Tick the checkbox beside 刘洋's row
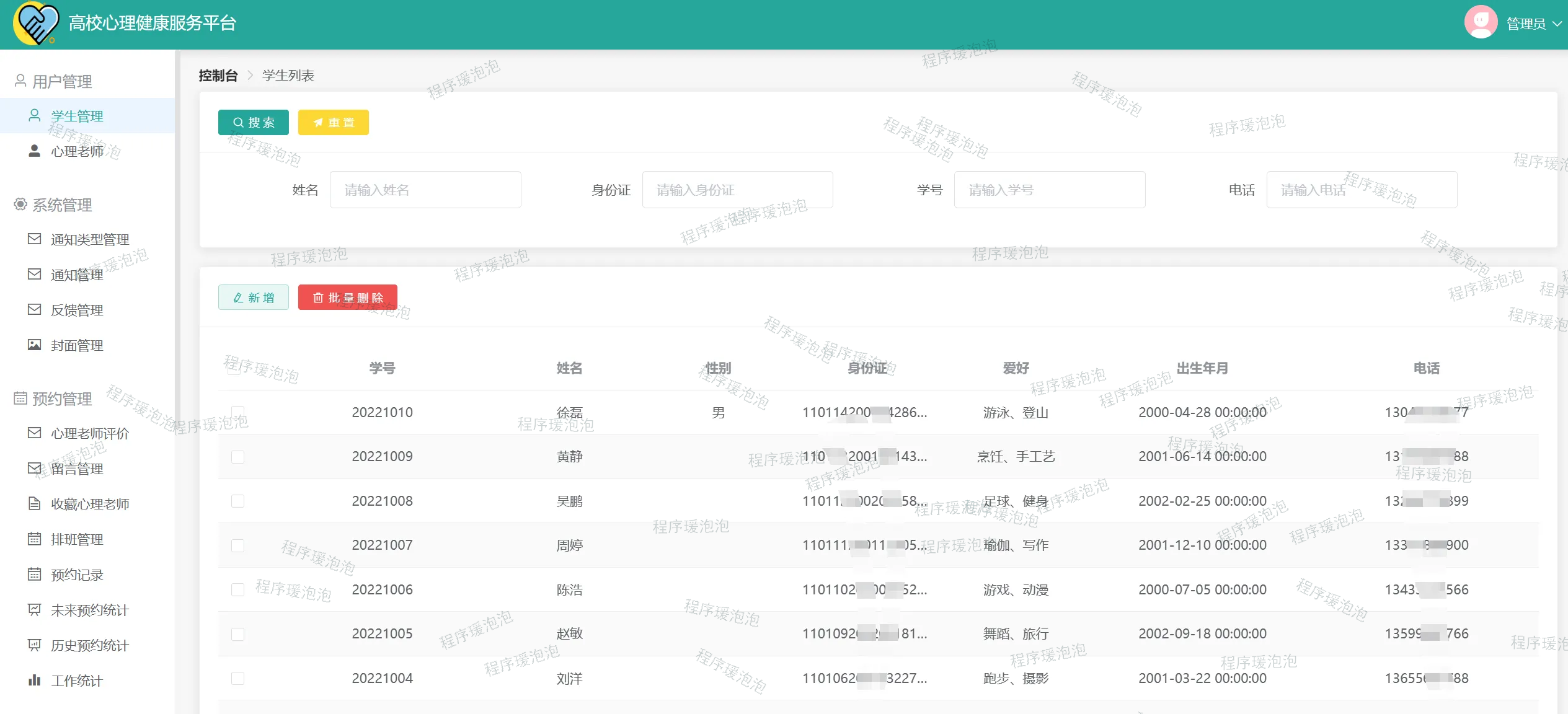1568x714 pixels. [237, 678]
